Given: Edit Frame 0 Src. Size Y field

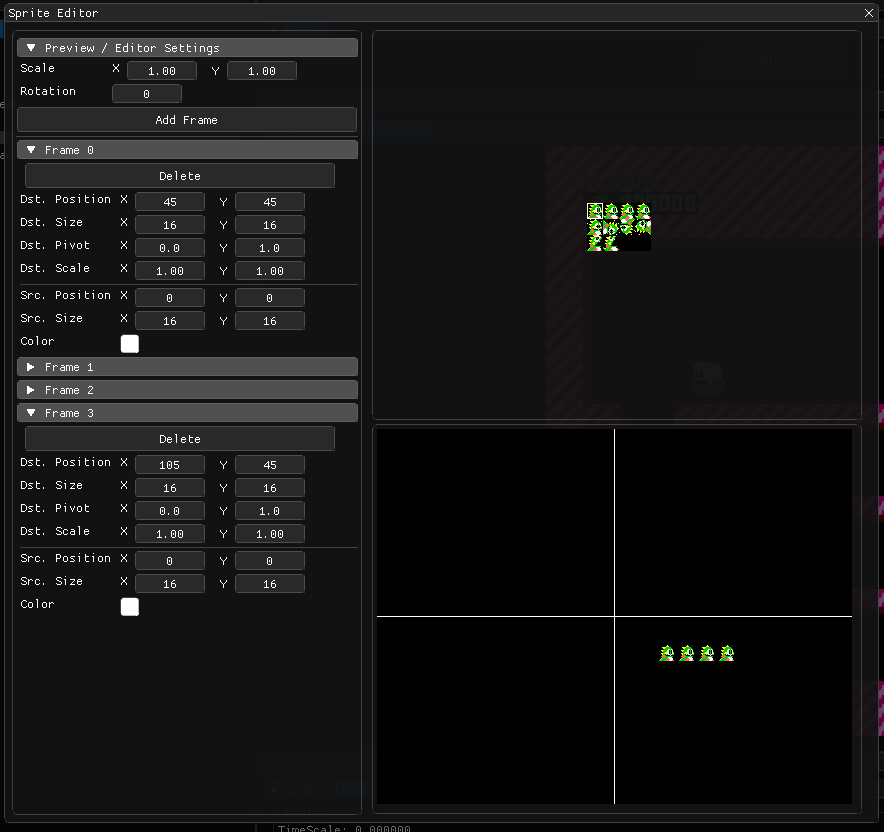Looking at the screenshot, I should tap(269, 321).
